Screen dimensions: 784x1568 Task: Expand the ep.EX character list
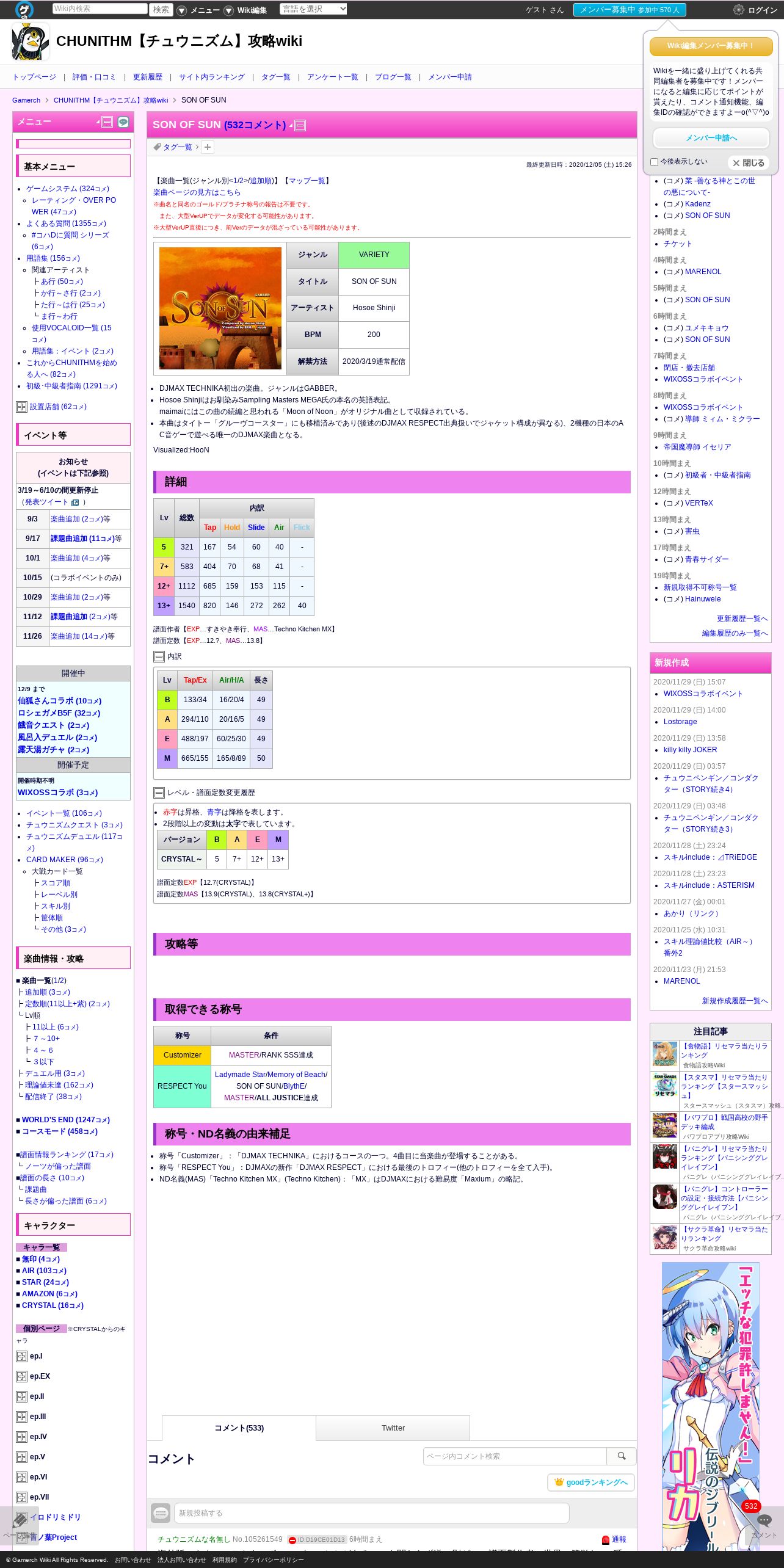click(x=21, y=1376)
